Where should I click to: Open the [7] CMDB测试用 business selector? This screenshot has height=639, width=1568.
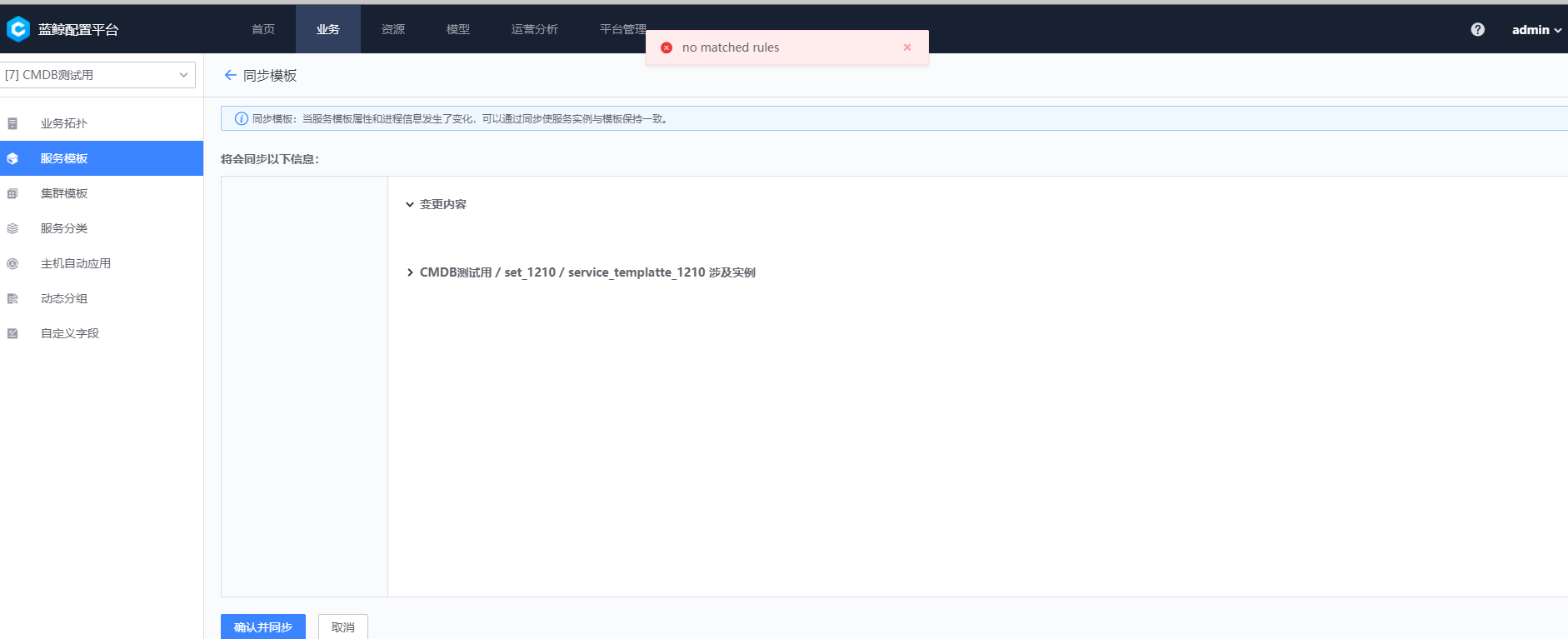97,75
